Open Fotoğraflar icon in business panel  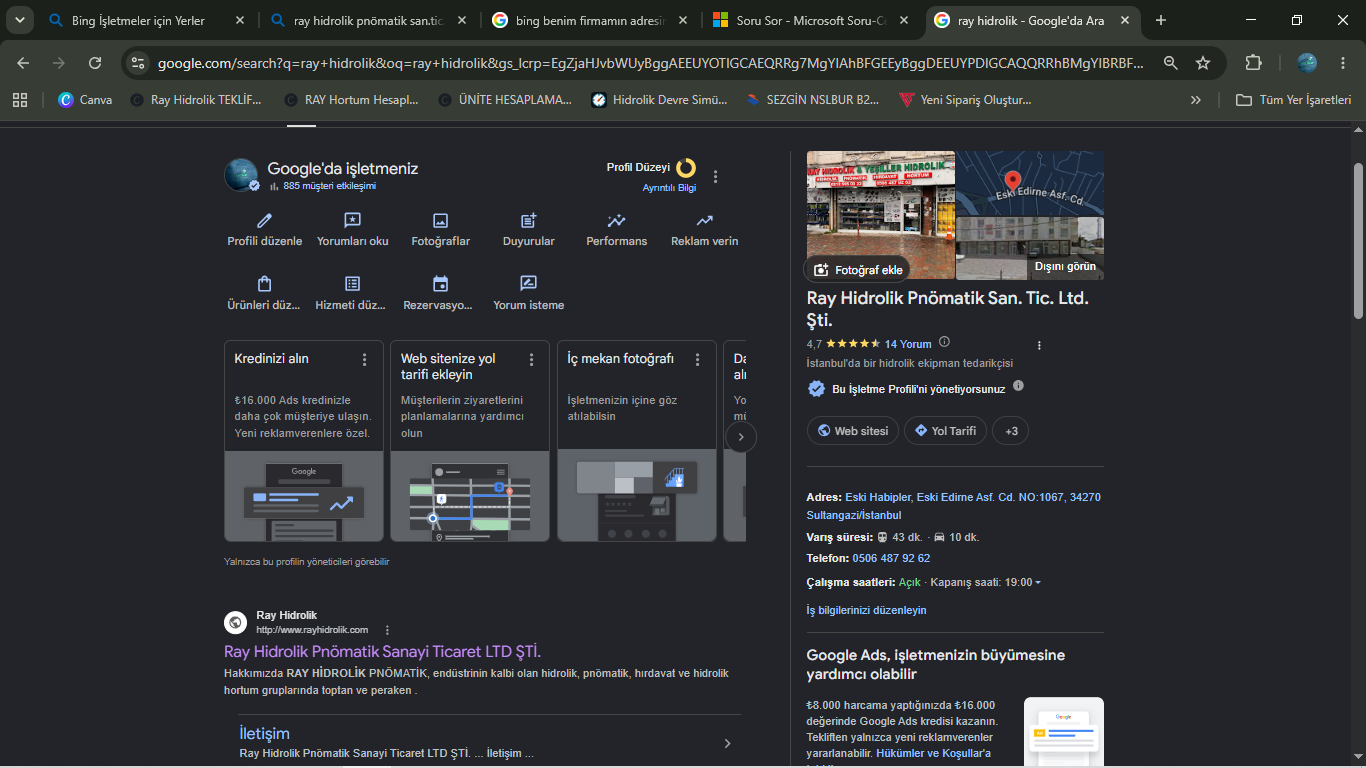coord(440,221)
